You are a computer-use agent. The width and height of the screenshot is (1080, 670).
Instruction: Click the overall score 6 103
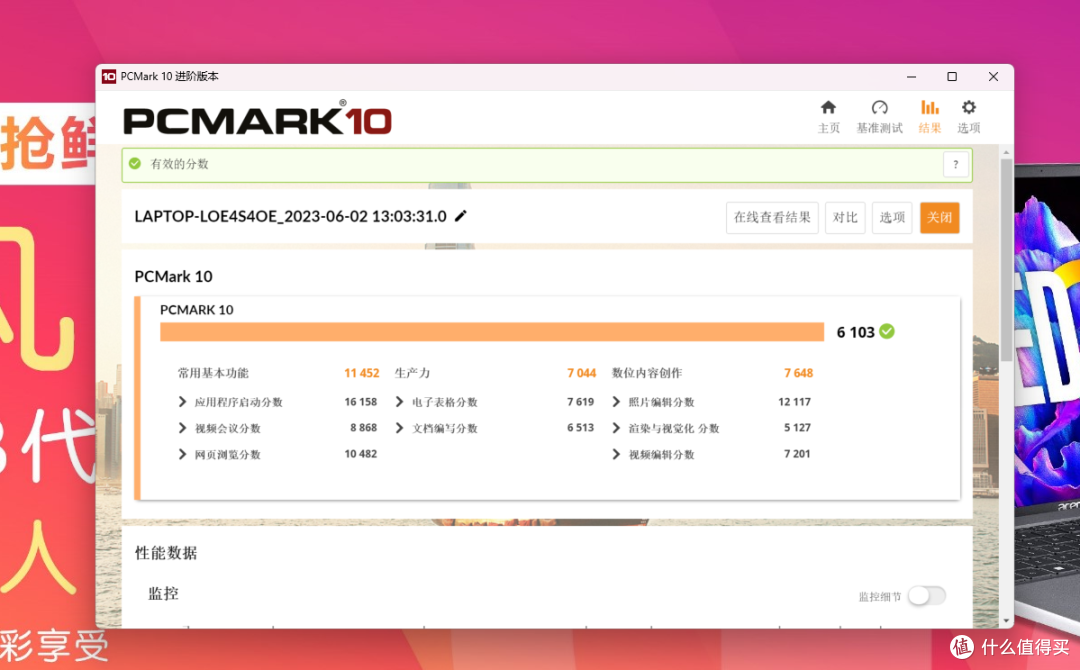(855, 332)
